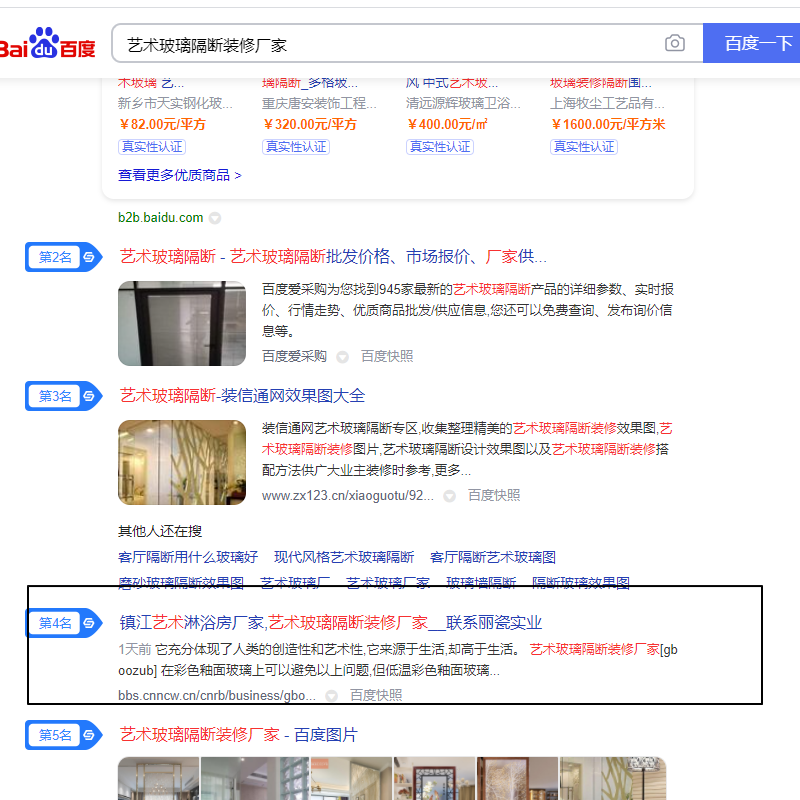The image size is (800, 800).
Task: Open result 艺术玻璃隔断批发价格、市场报价
Action: point(333,256)
